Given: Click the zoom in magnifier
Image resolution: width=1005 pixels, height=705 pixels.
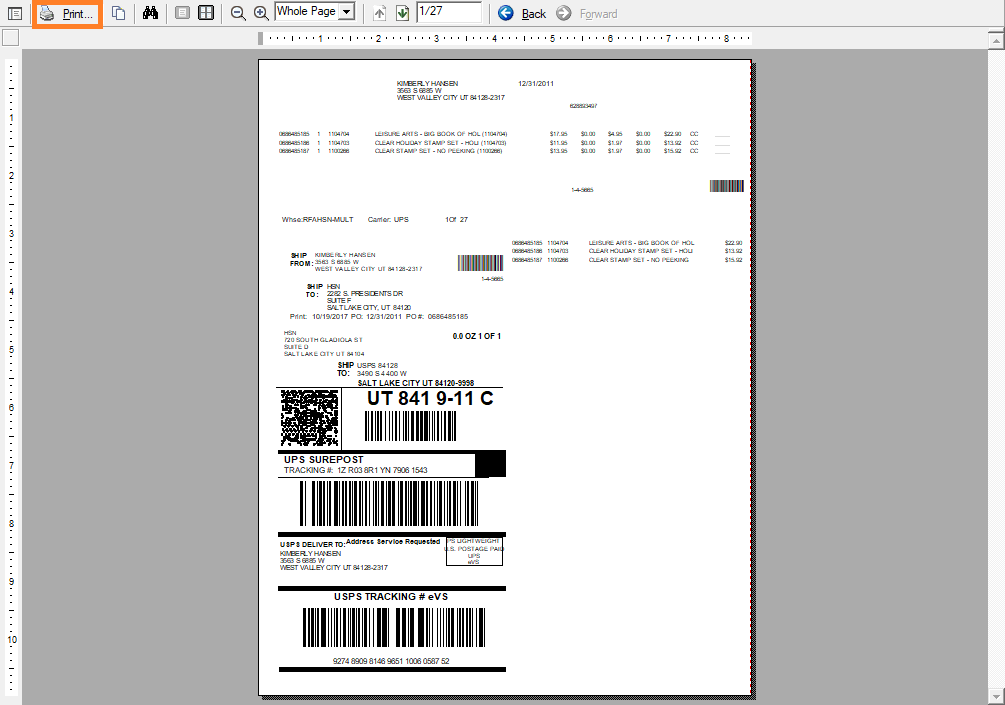Looking at the screenshot, I should [261, 13].
